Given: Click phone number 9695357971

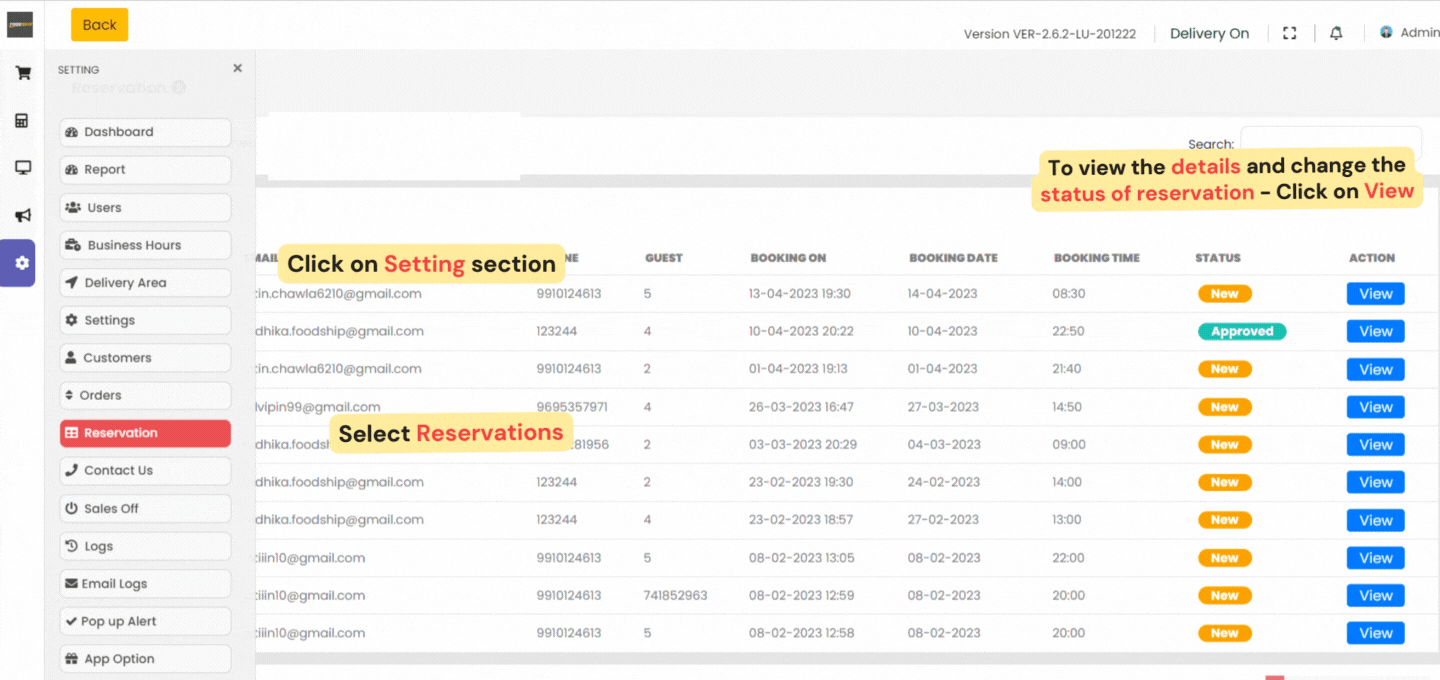Looking at the screenshot, I should tap(571, 407).
